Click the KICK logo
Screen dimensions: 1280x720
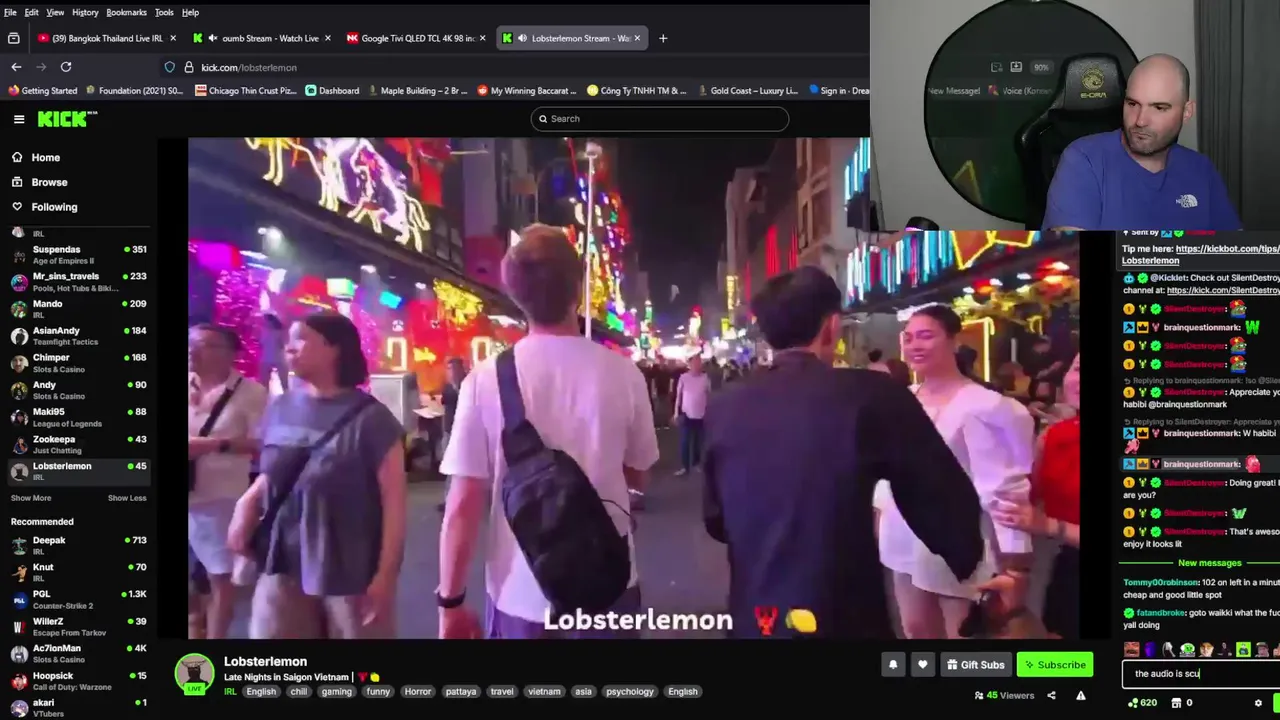[x=67, y=119]
